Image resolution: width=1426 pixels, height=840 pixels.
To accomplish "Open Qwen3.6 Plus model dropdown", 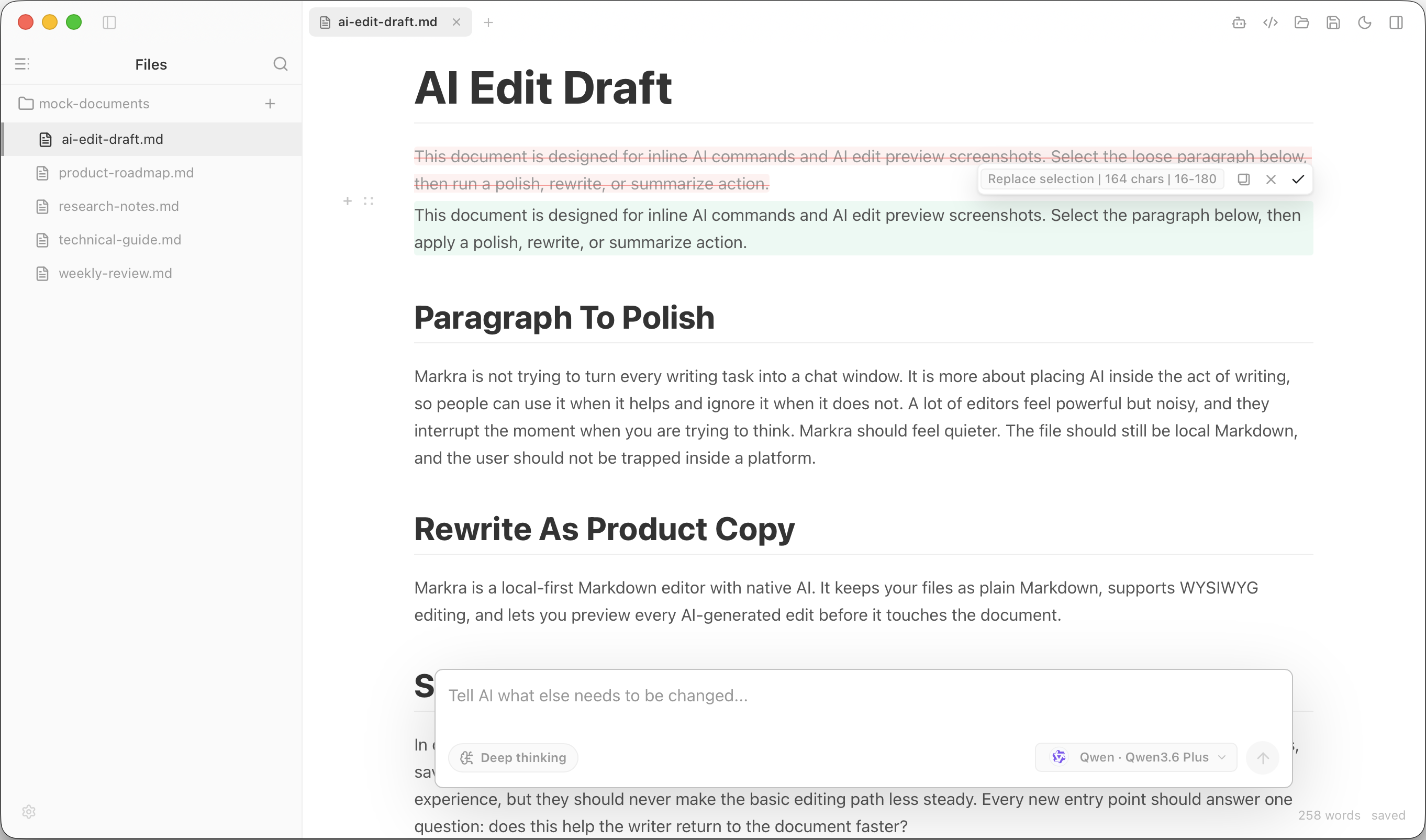I will point(1135,757).
